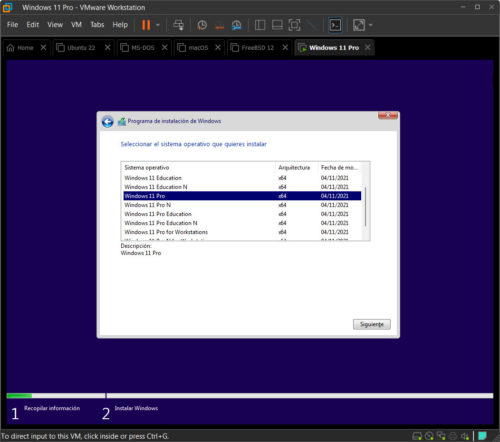Close the Ubuntu 22 tab
Screen dimensions: 500x442
107,48
